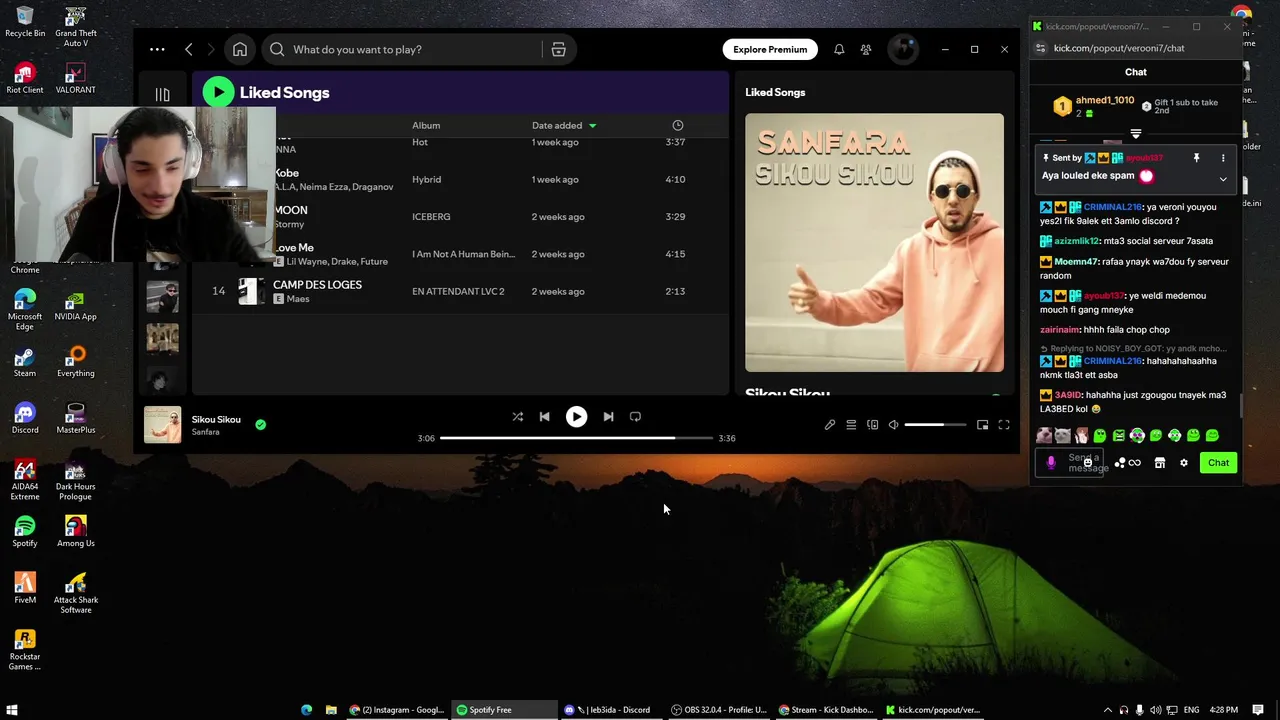Open Spotify desktop shortcut
Image resolution: width=1280 pixels, height=720 pixels.
[25, 530]
